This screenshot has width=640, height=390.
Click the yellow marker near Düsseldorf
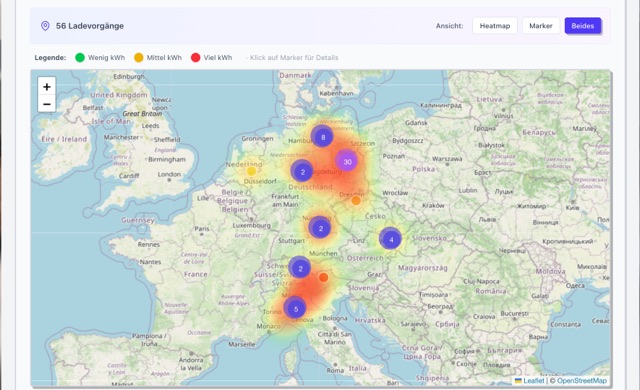tap(251, 171)
